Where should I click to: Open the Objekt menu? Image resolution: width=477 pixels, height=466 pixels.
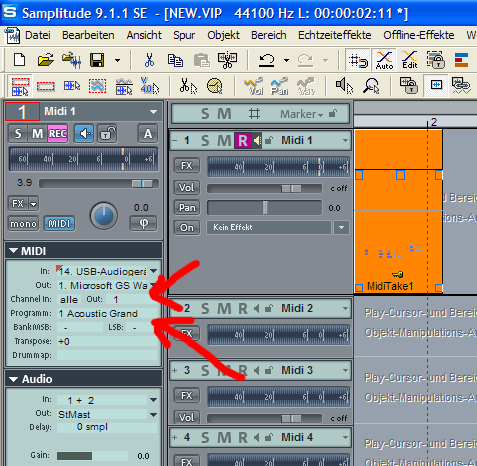tap(223, 35)
